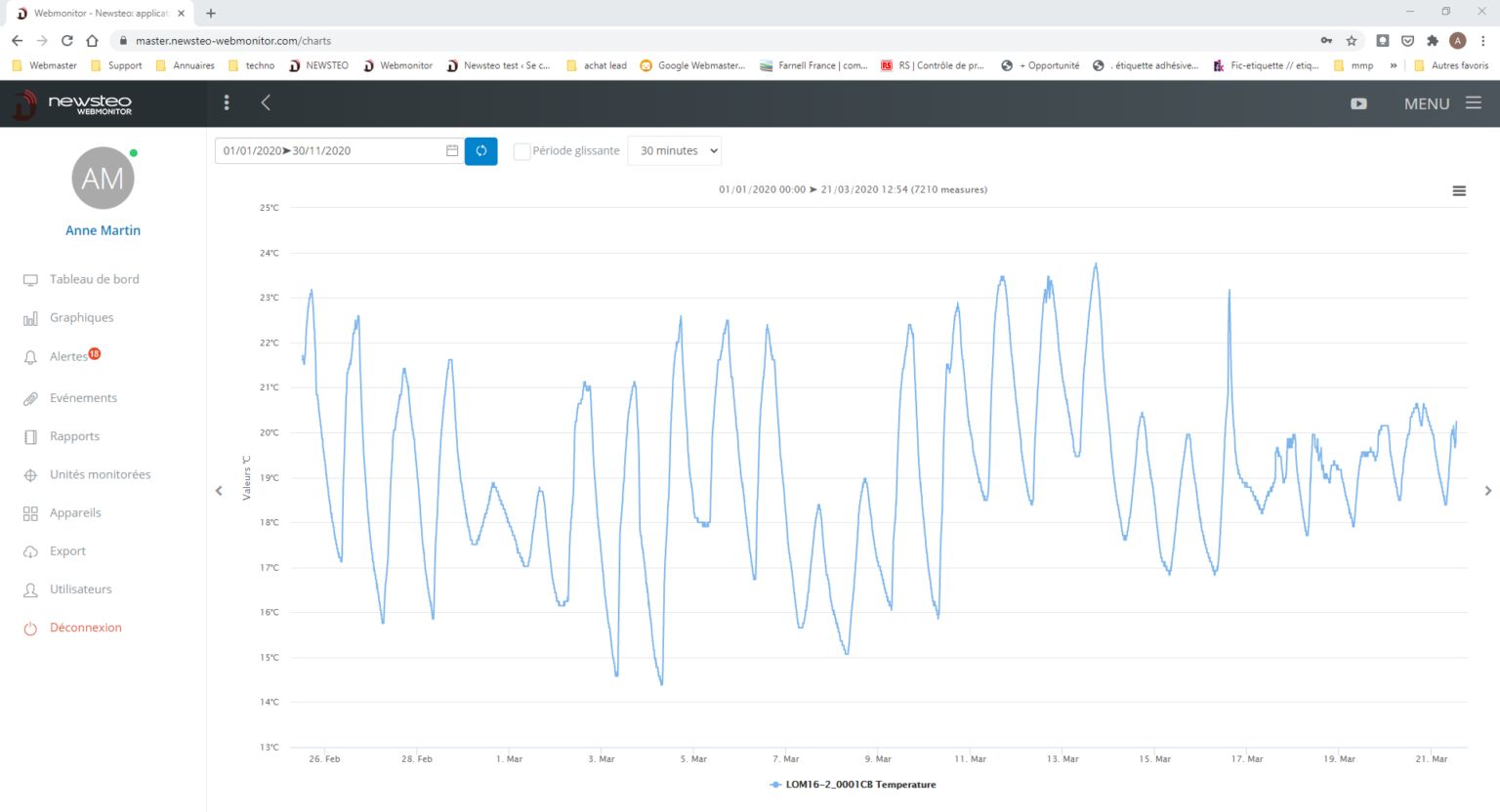Click the Newsteo Webmonitor logo

72,103
